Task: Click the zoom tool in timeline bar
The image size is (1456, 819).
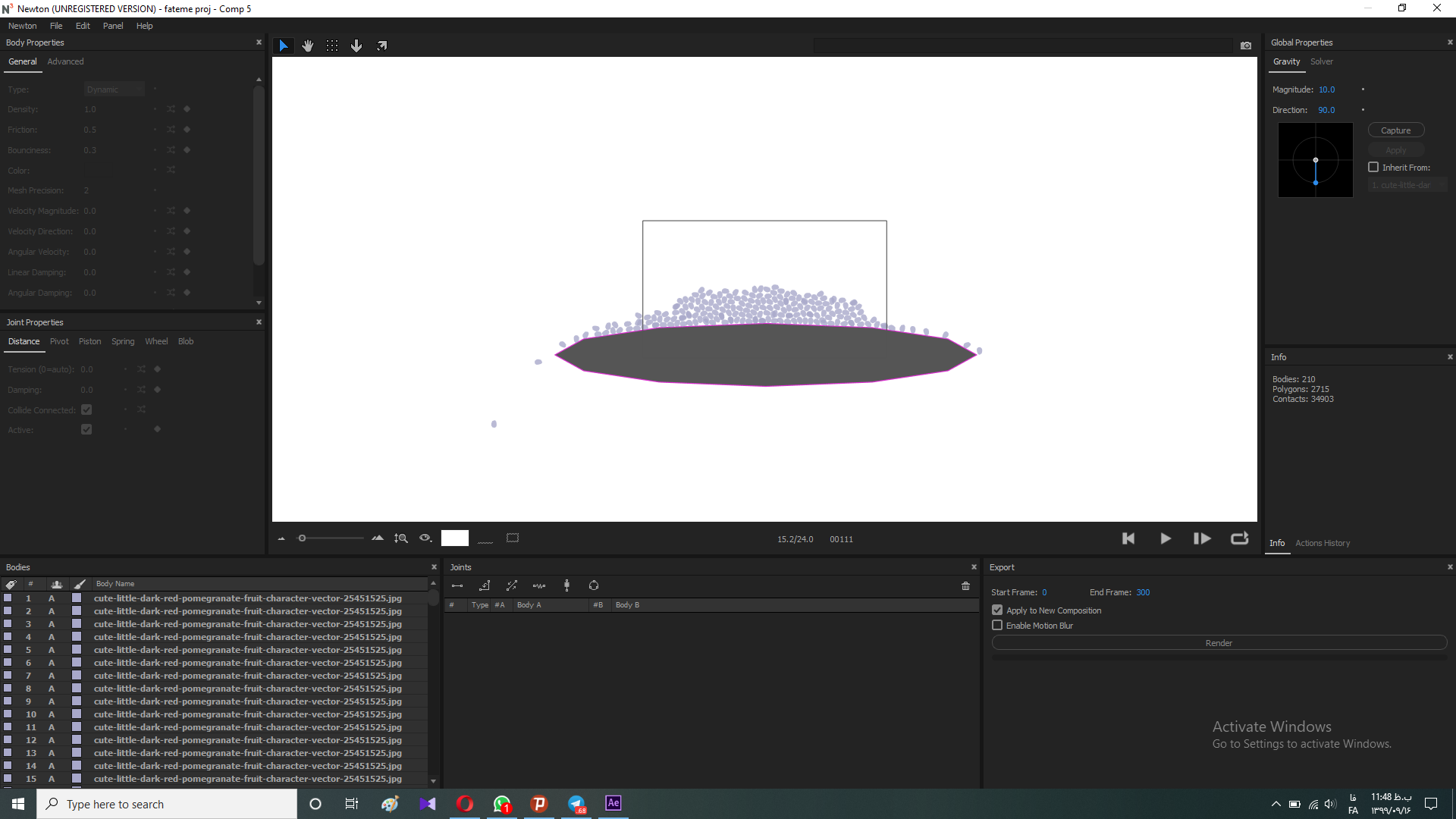Action: pos(402,539)
